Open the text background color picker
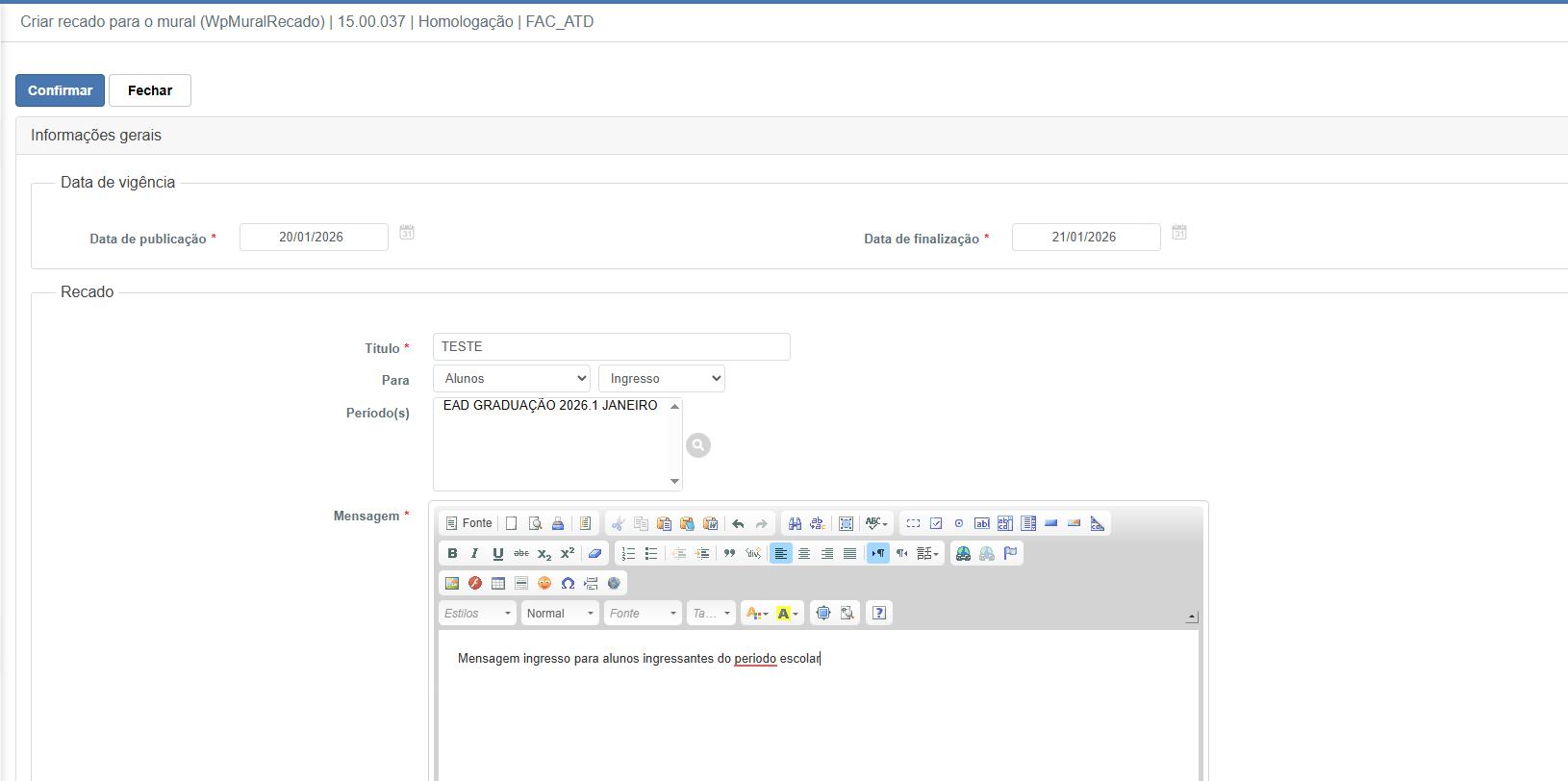 point(787,614)
